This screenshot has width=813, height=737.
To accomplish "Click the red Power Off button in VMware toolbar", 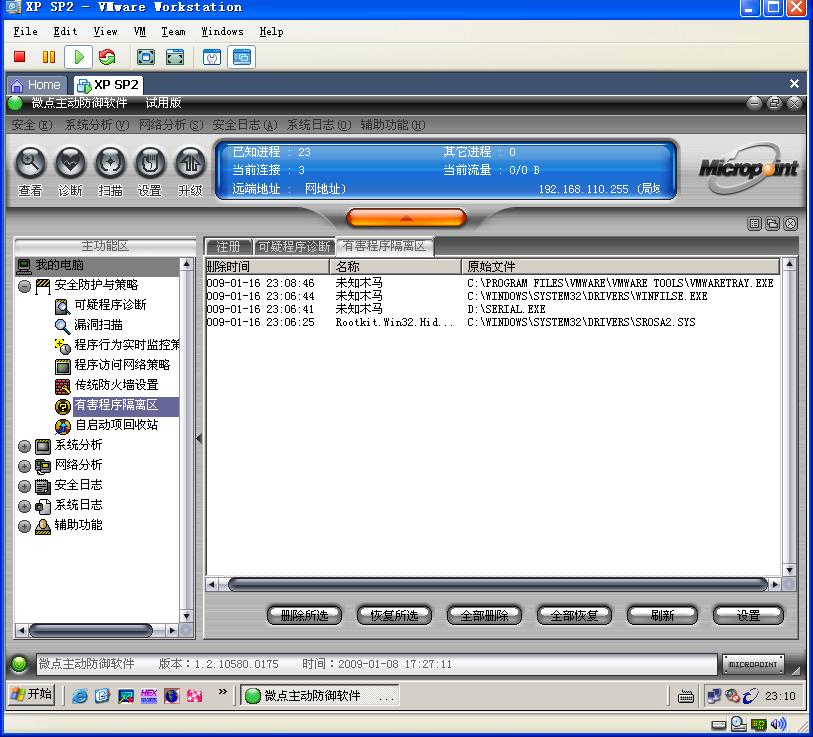I will 20,57.
